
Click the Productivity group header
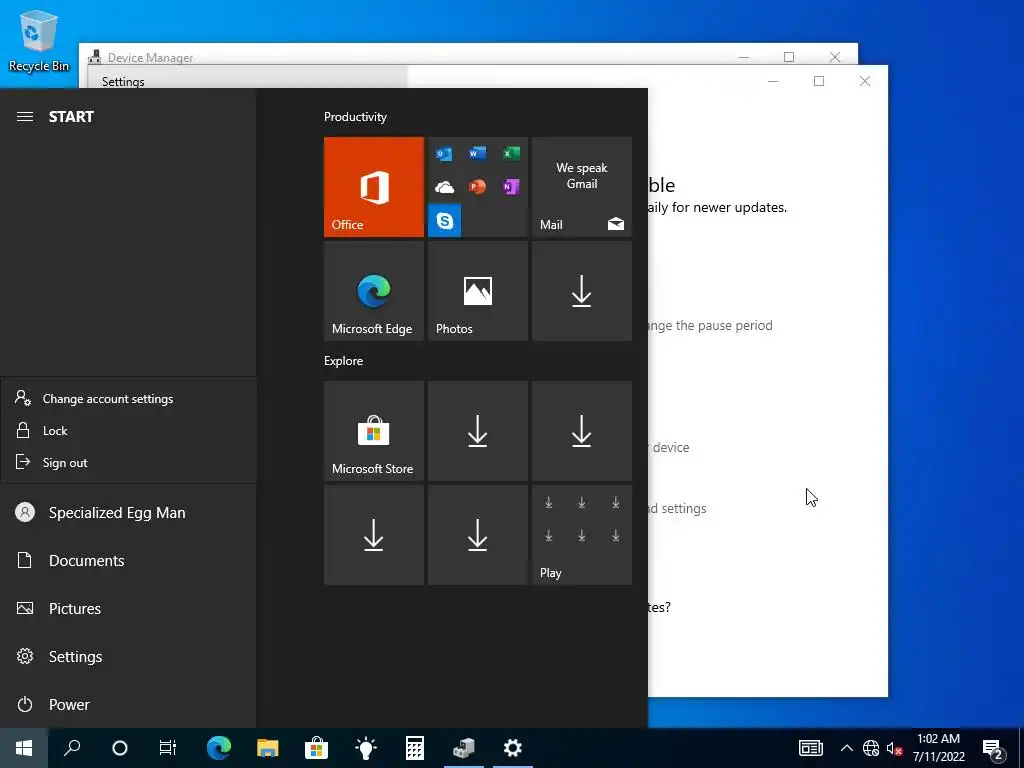point(355,117)
